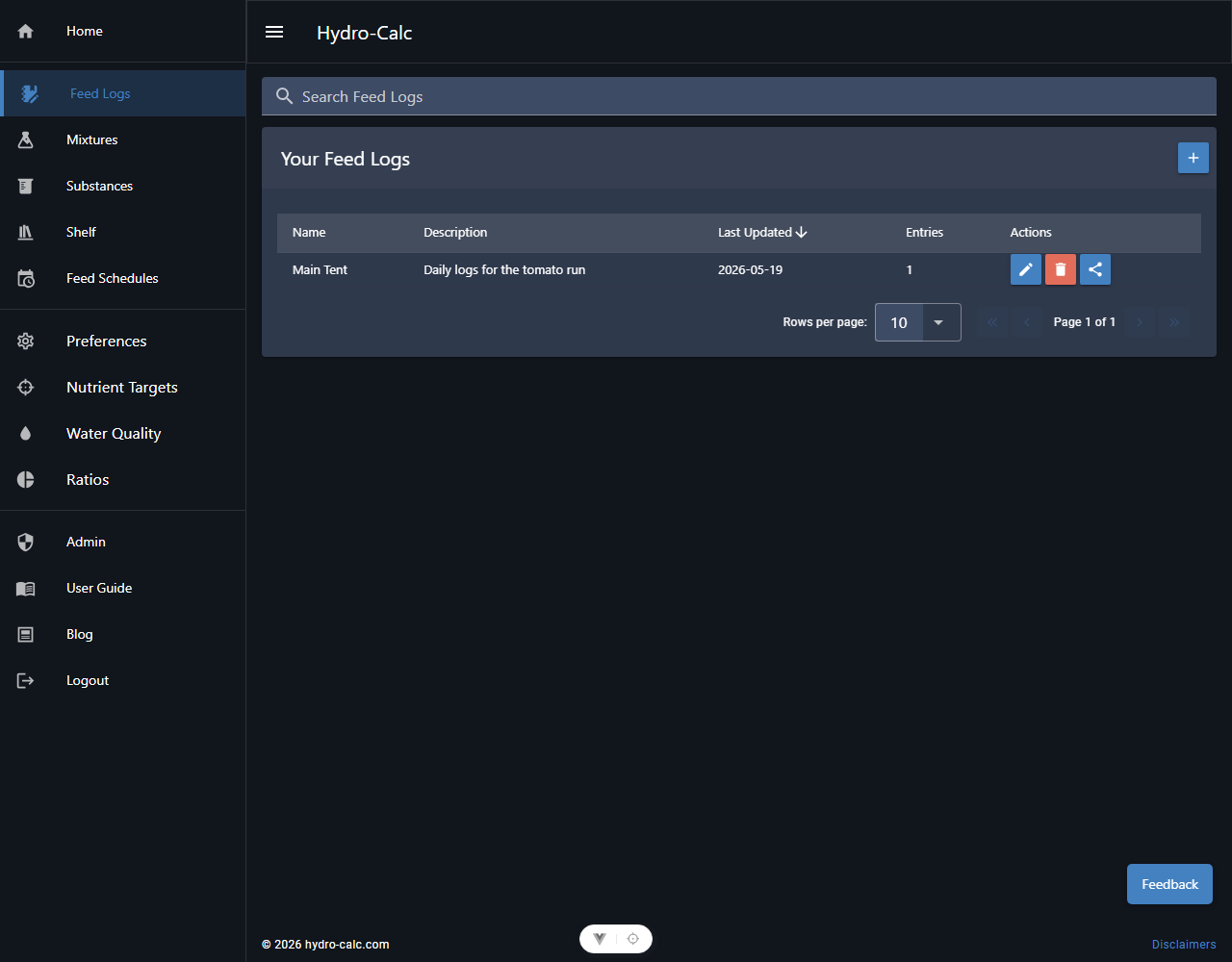Click the copyright hydro-calc.com text
Viewport: 1232px width, 962px height.
[x=325, y=945]
